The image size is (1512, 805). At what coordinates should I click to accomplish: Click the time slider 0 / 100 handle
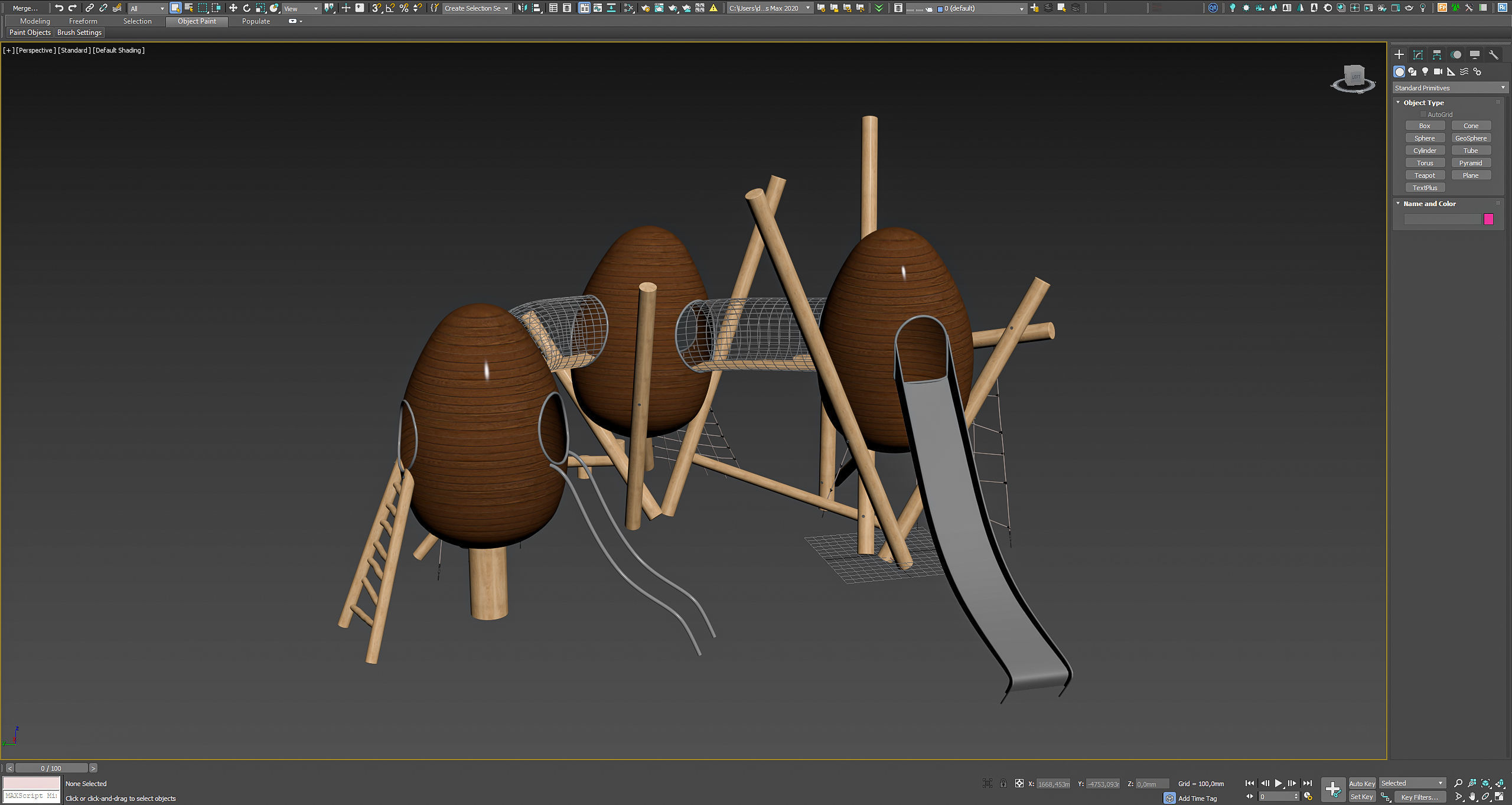click(x=51, y=768)
